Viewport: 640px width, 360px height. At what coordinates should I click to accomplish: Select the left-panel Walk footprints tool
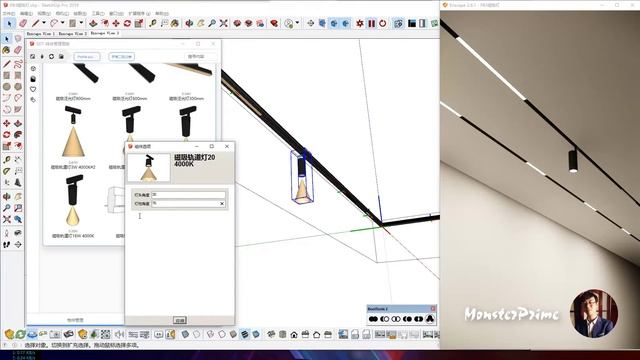7,244
